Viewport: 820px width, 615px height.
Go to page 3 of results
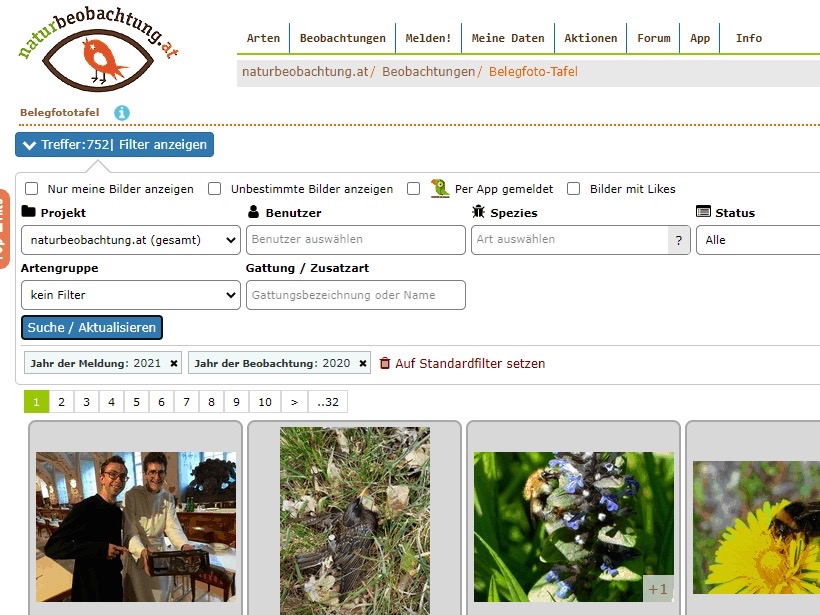86,402
